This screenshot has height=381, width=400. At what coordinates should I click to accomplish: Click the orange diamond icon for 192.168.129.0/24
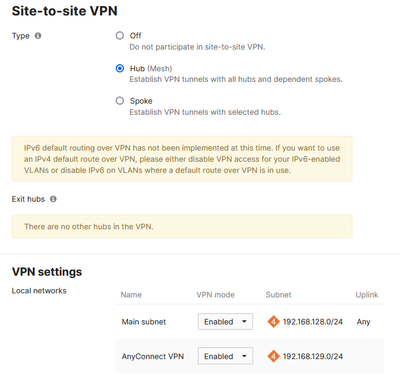click(273, 356)
